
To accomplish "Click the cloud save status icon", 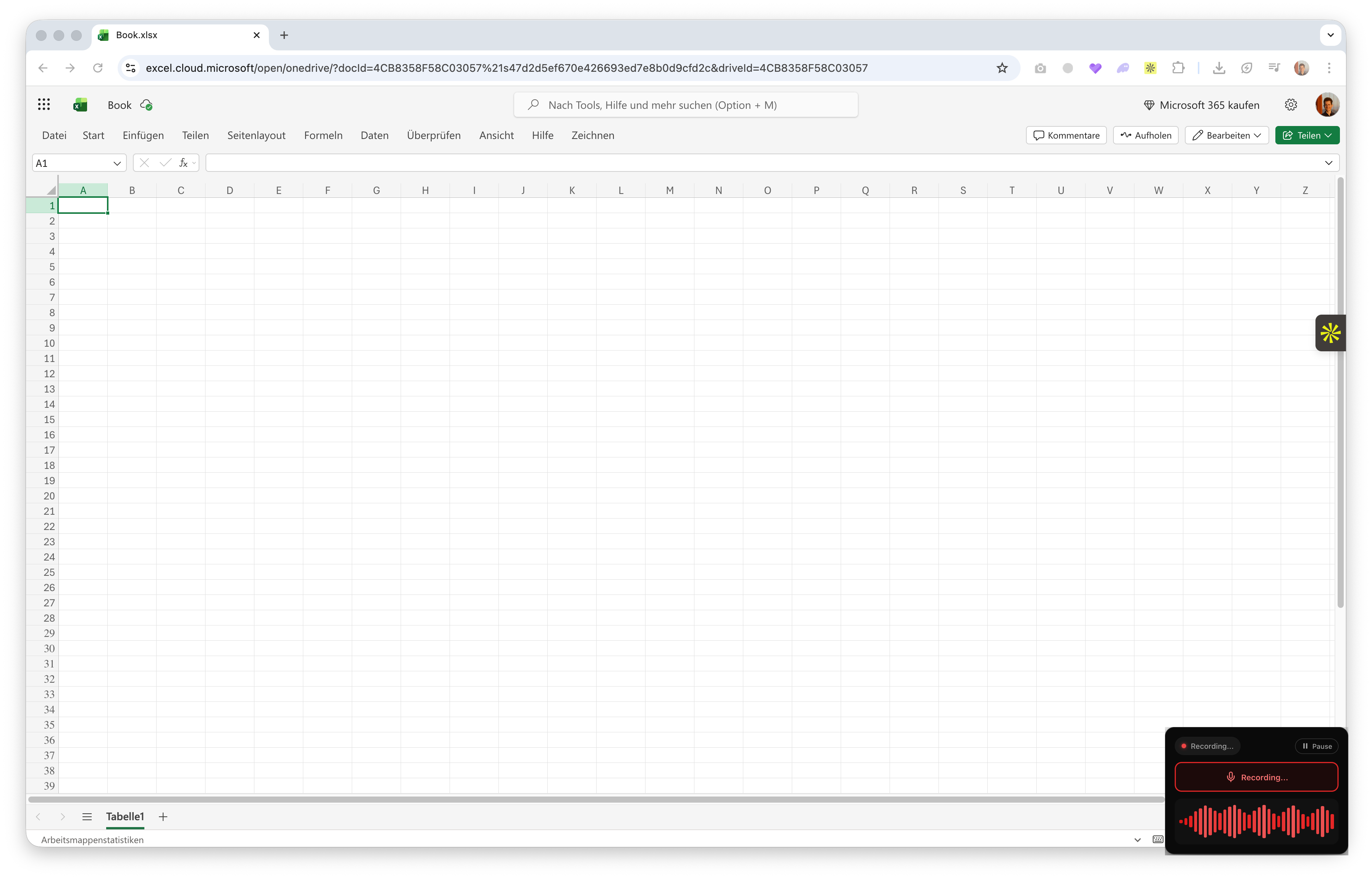I will click(146, 105).
